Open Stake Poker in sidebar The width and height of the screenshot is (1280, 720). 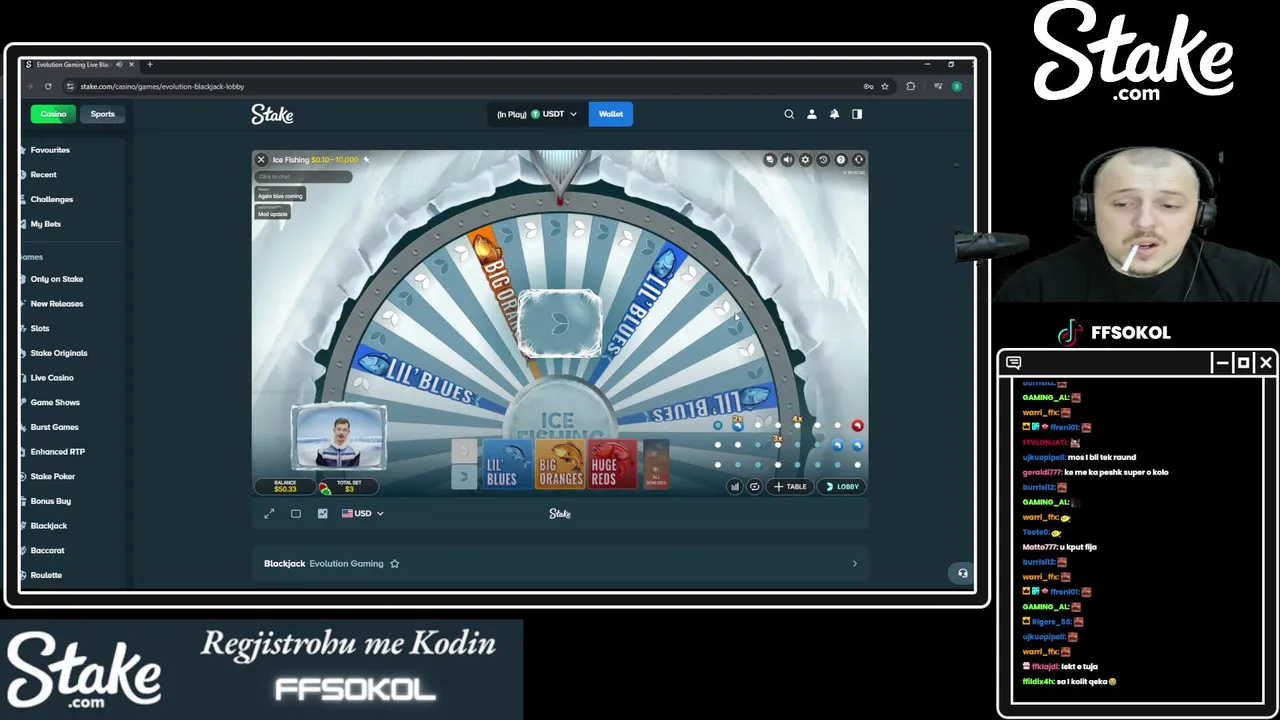pyautogui.click(x=53, y=477)
